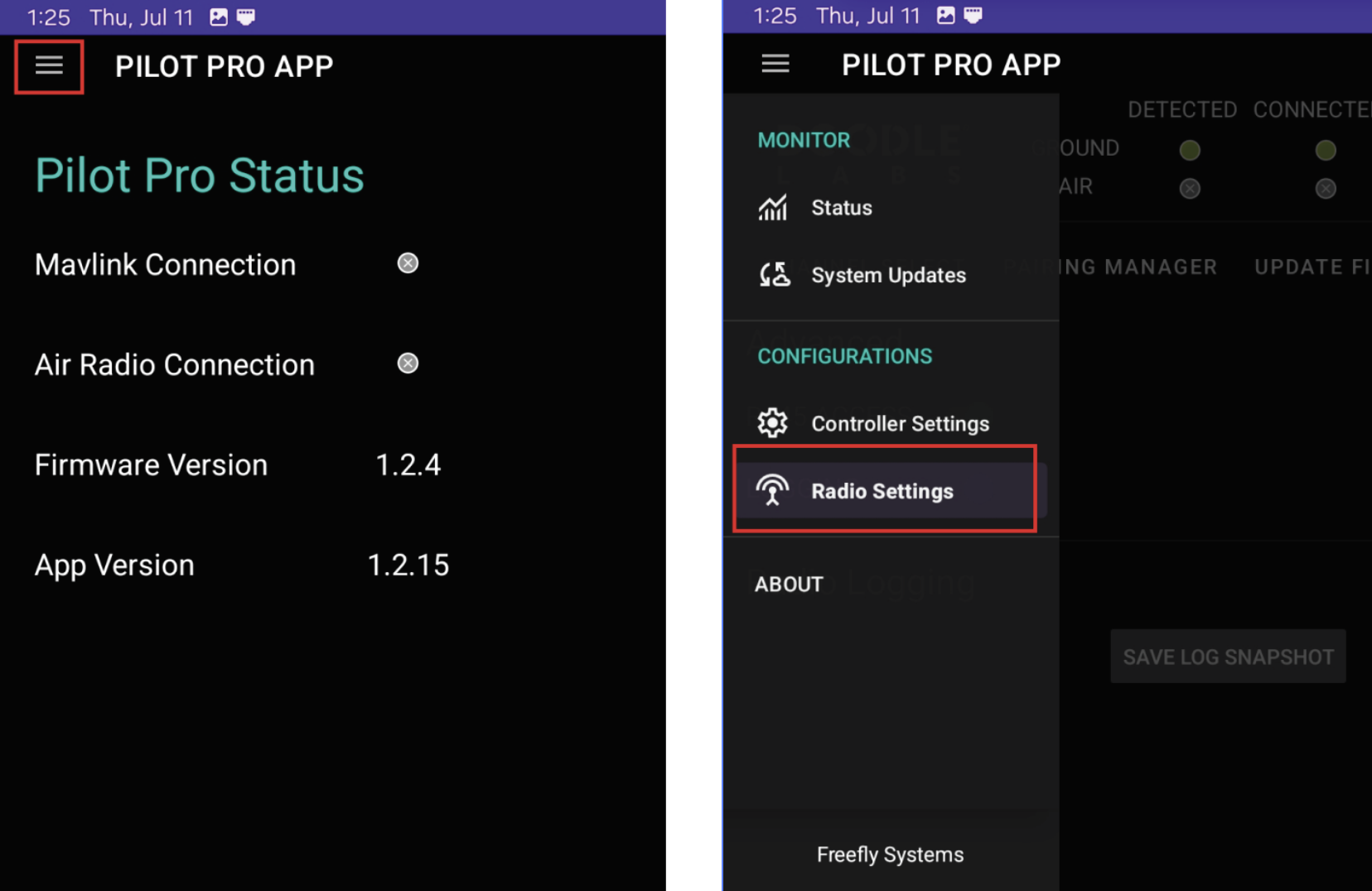Tap the picture notification icon in left status bar

tap(219, 17)
